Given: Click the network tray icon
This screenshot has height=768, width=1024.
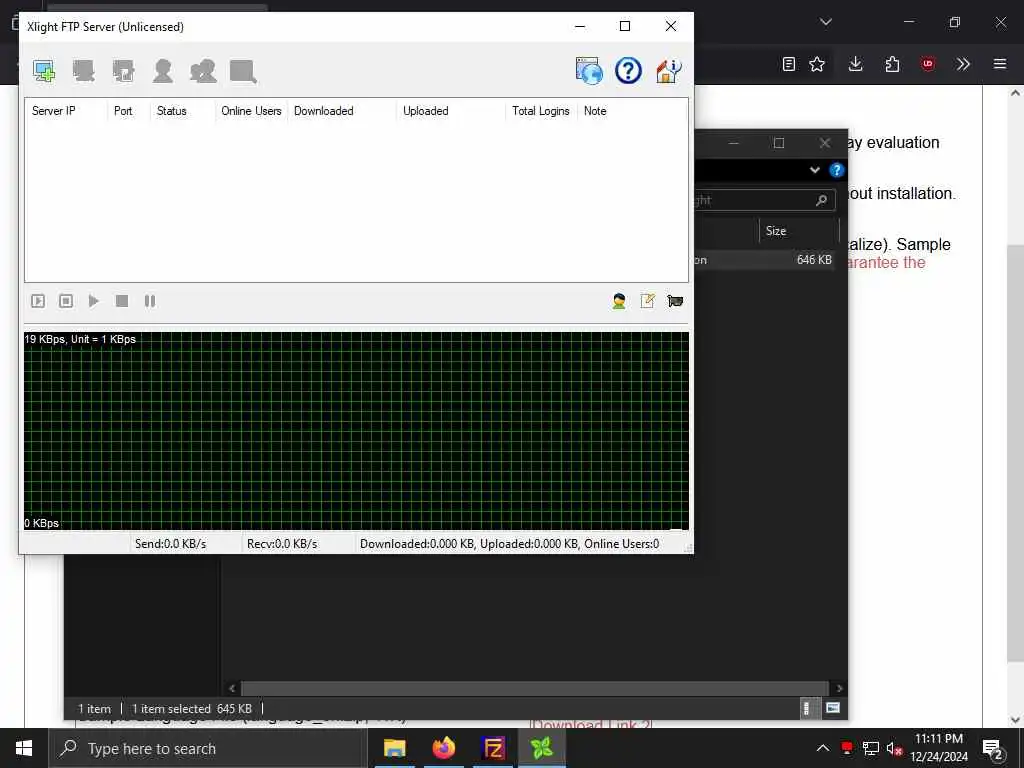Looking at the screenshot, I should [871, 748].
